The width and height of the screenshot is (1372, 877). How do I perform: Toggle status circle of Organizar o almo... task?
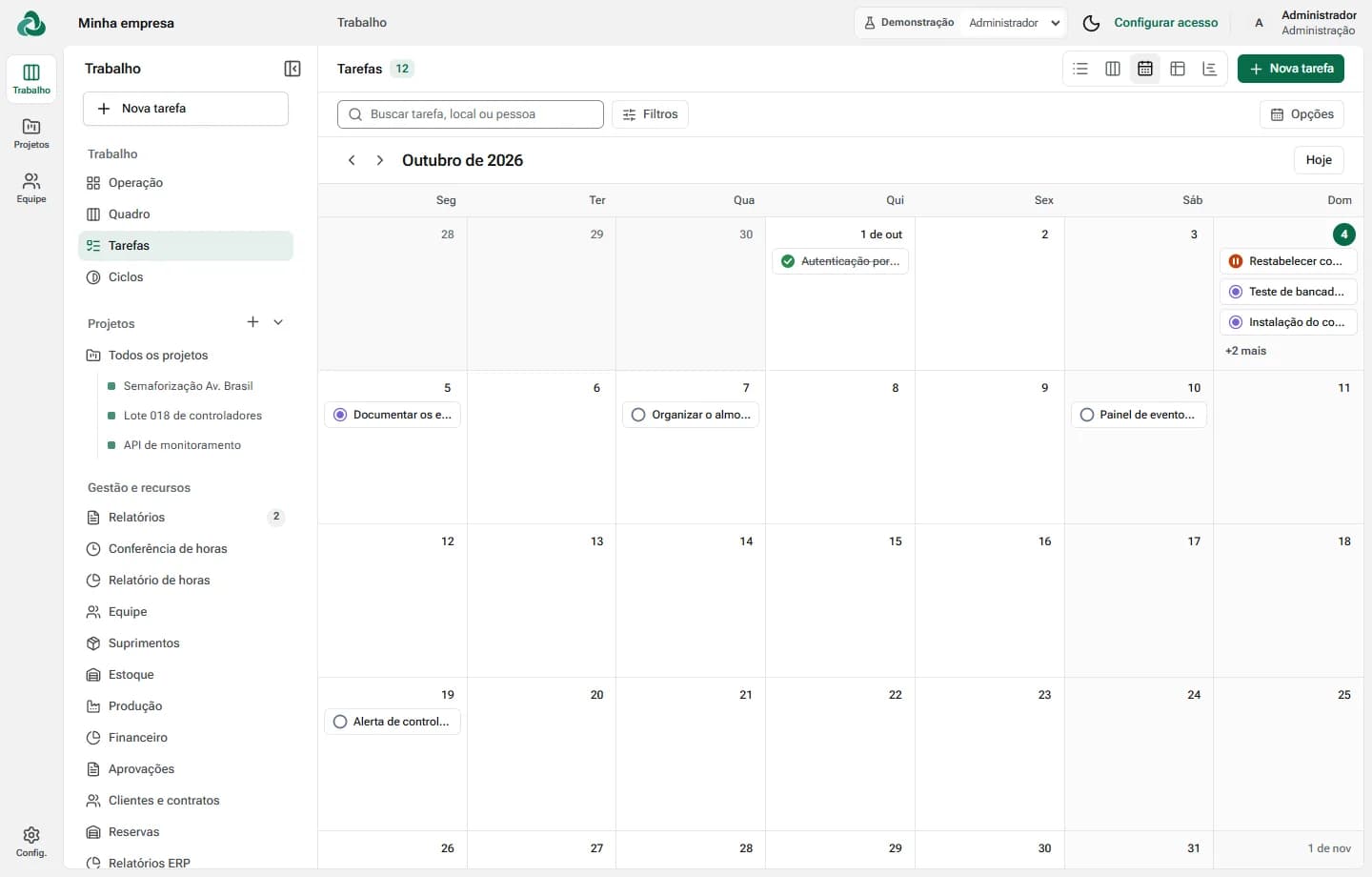coord(638,415)
